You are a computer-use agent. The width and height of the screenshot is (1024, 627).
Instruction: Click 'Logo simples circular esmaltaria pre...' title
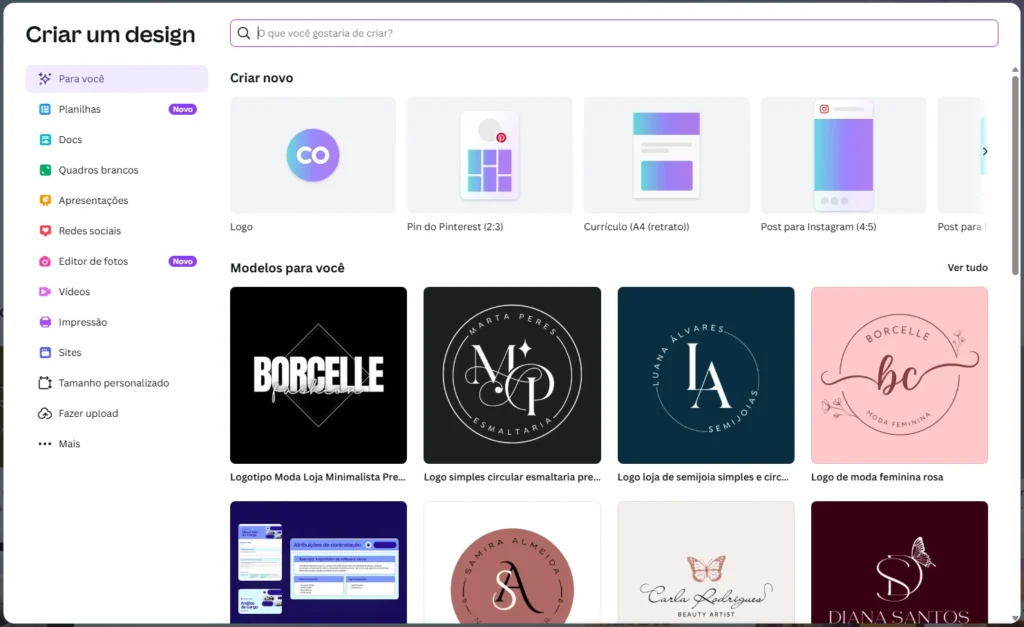coord(512,477)
